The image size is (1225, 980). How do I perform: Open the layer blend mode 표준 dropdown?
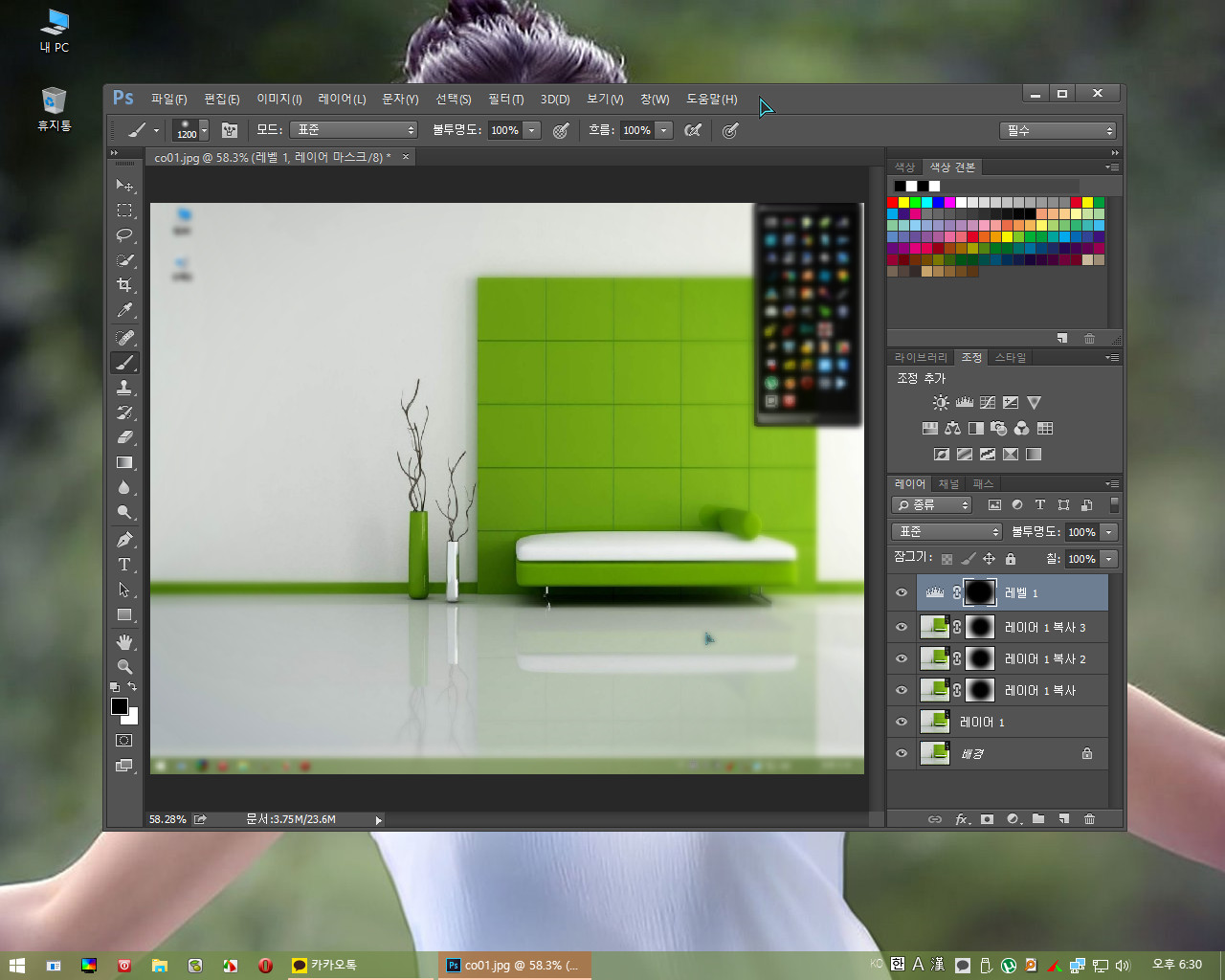point(947,532)
